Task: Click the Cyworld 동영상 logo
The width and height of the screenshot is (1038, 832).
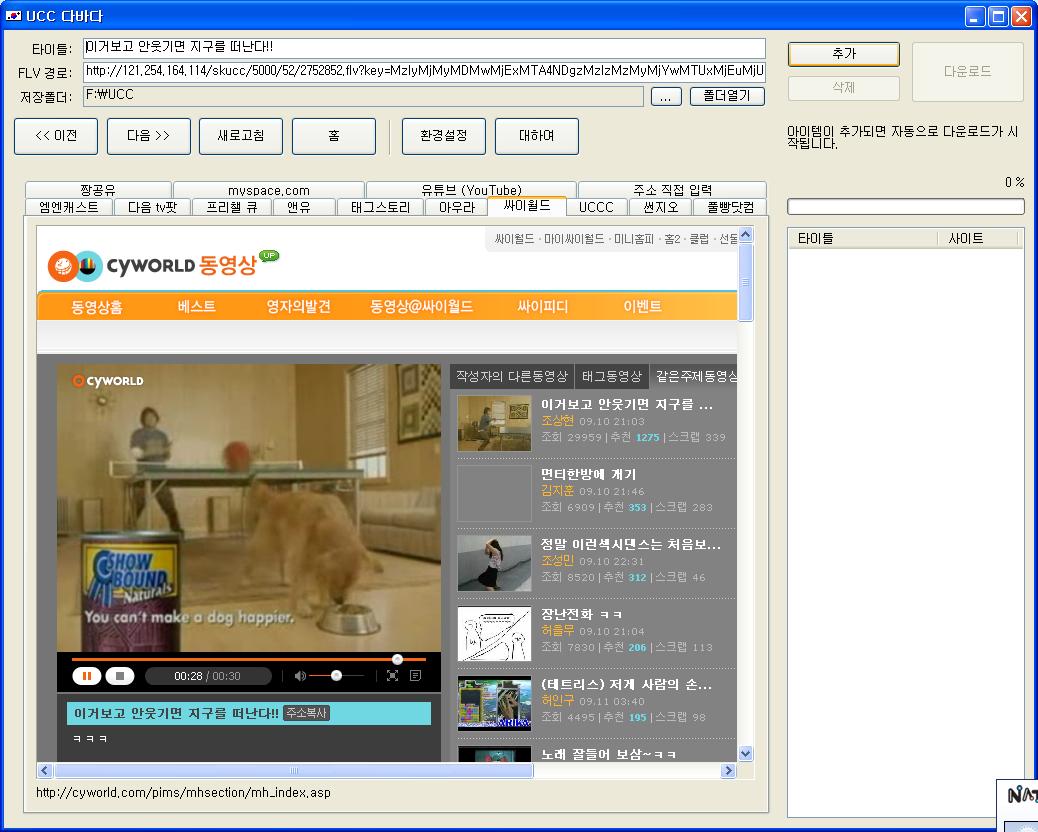Action: click(163, 265)
